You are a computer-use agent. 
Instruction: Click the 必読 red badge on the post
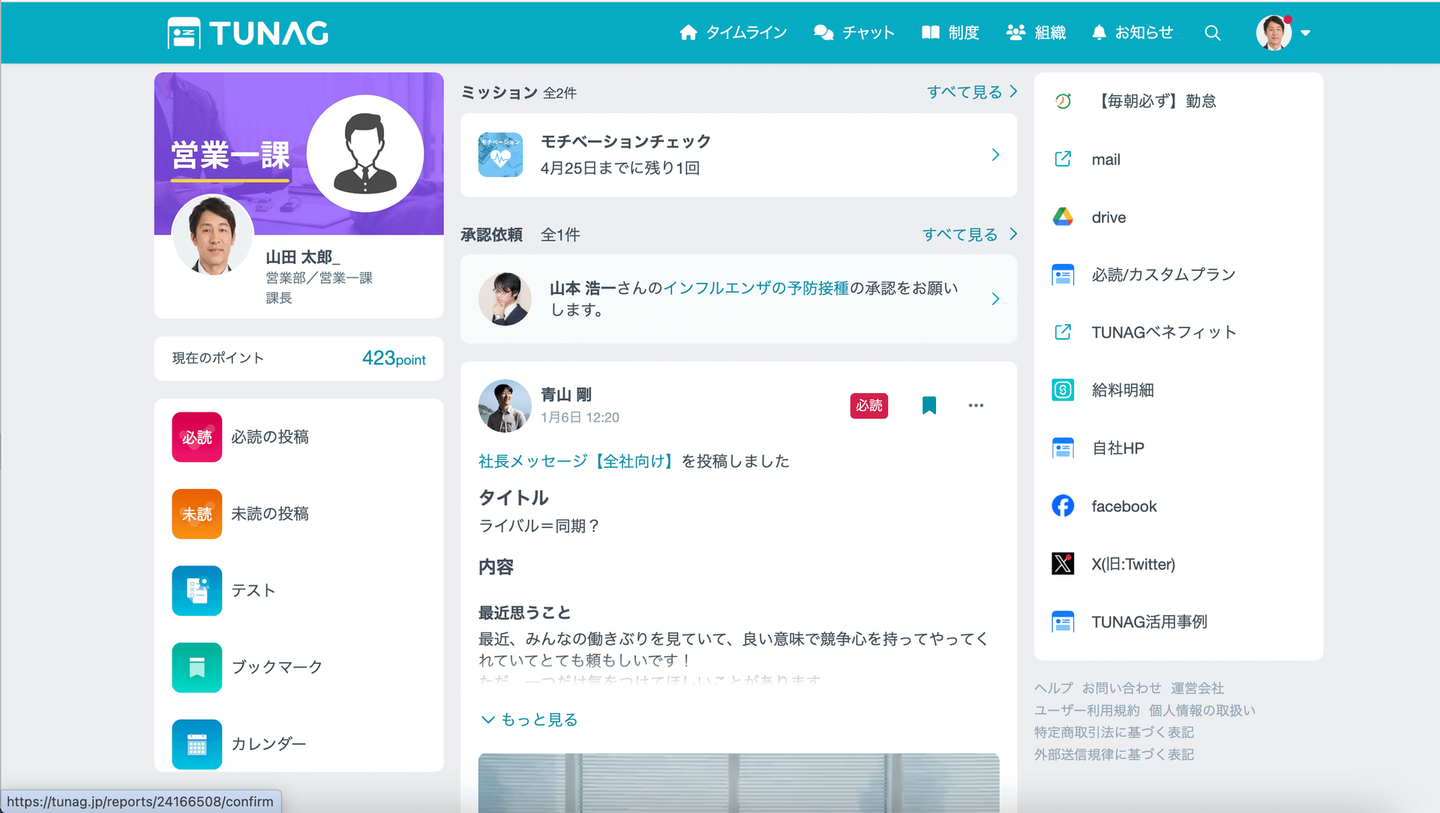tap(869, 405)
